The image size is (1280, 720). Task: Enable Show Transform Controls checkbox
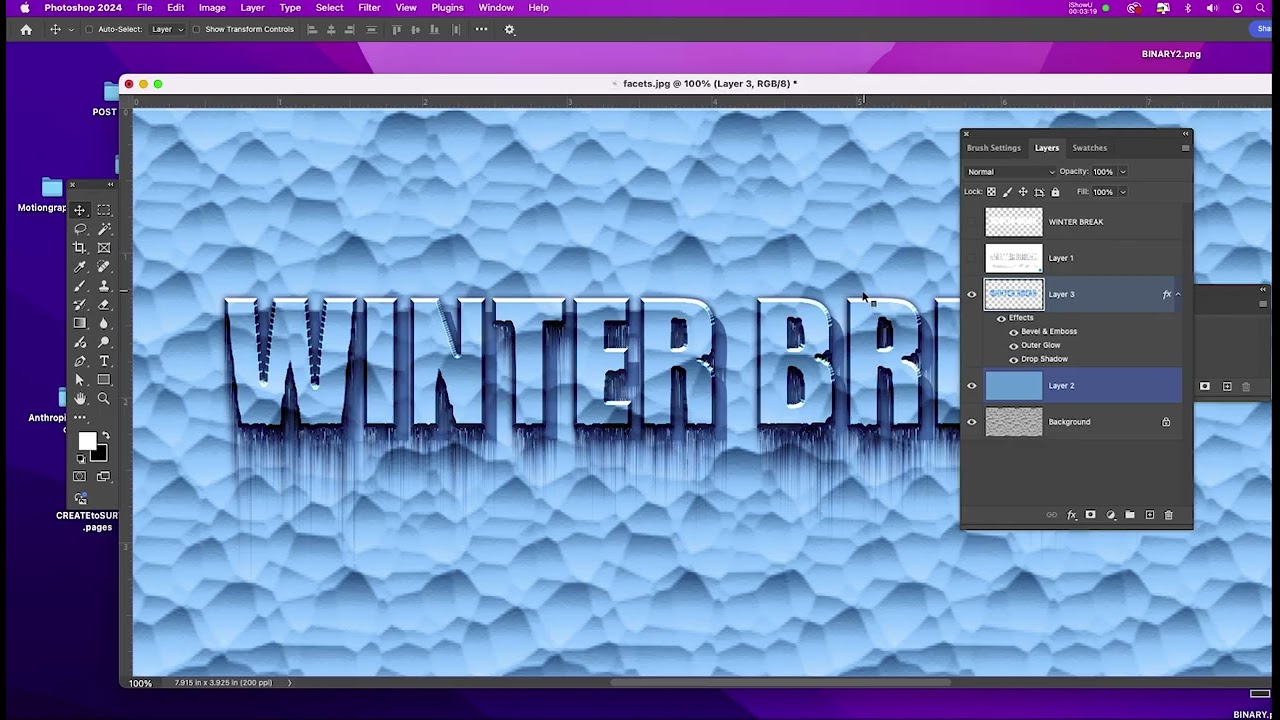click(196, 29)
